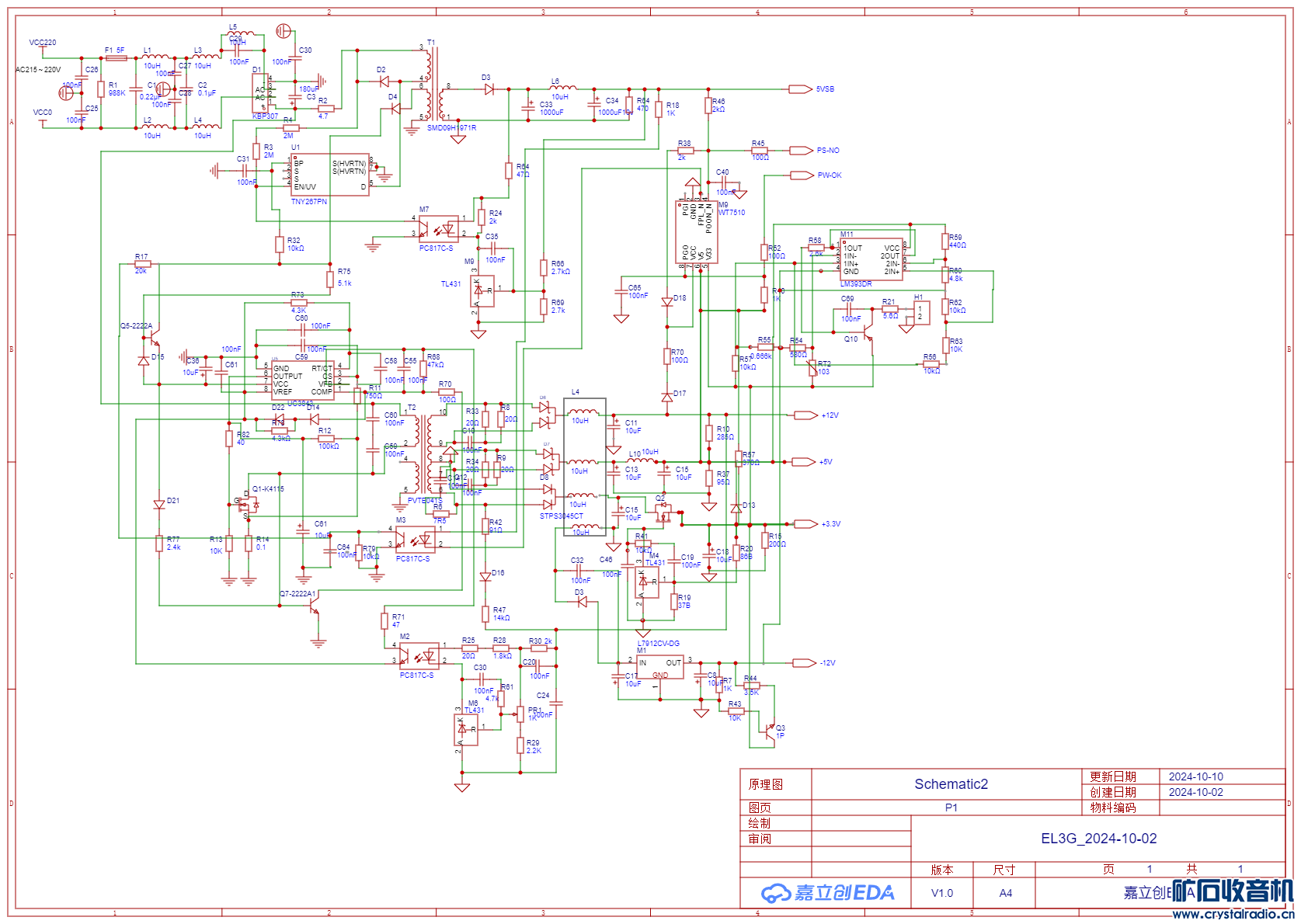The image size is (1301, 924).
Task: Select the Q5-2222A transistor label
Action: tap(137, 326)
